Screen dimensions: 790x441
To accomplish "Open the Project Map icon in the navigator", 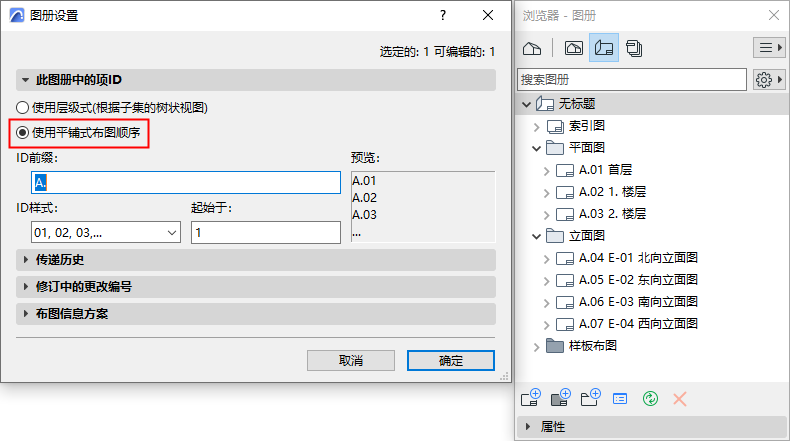I will click(x=532, y=48).
